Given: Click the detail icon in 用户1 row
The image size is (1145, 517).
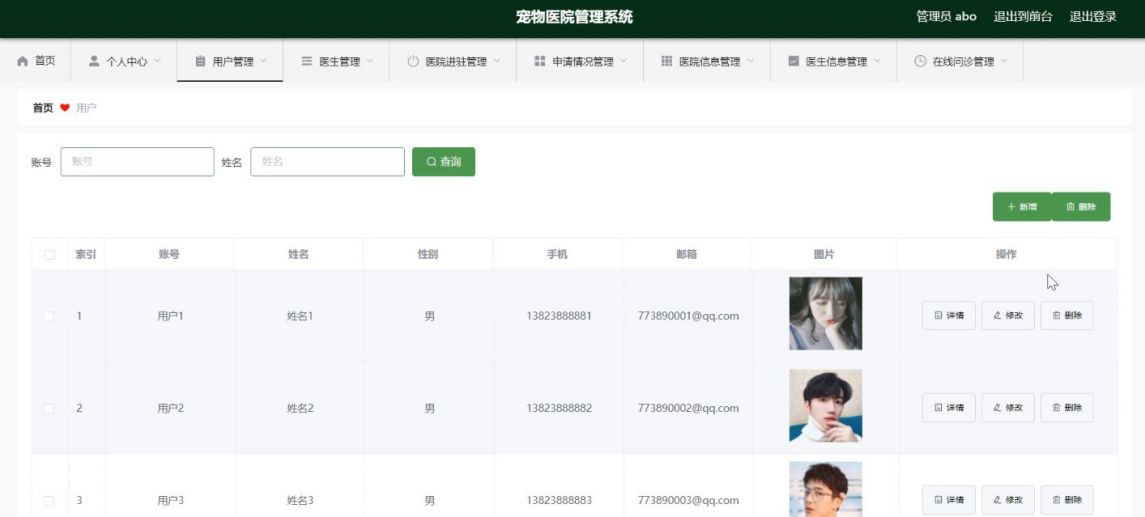Looking at the screenshot, I should (938, 316).
